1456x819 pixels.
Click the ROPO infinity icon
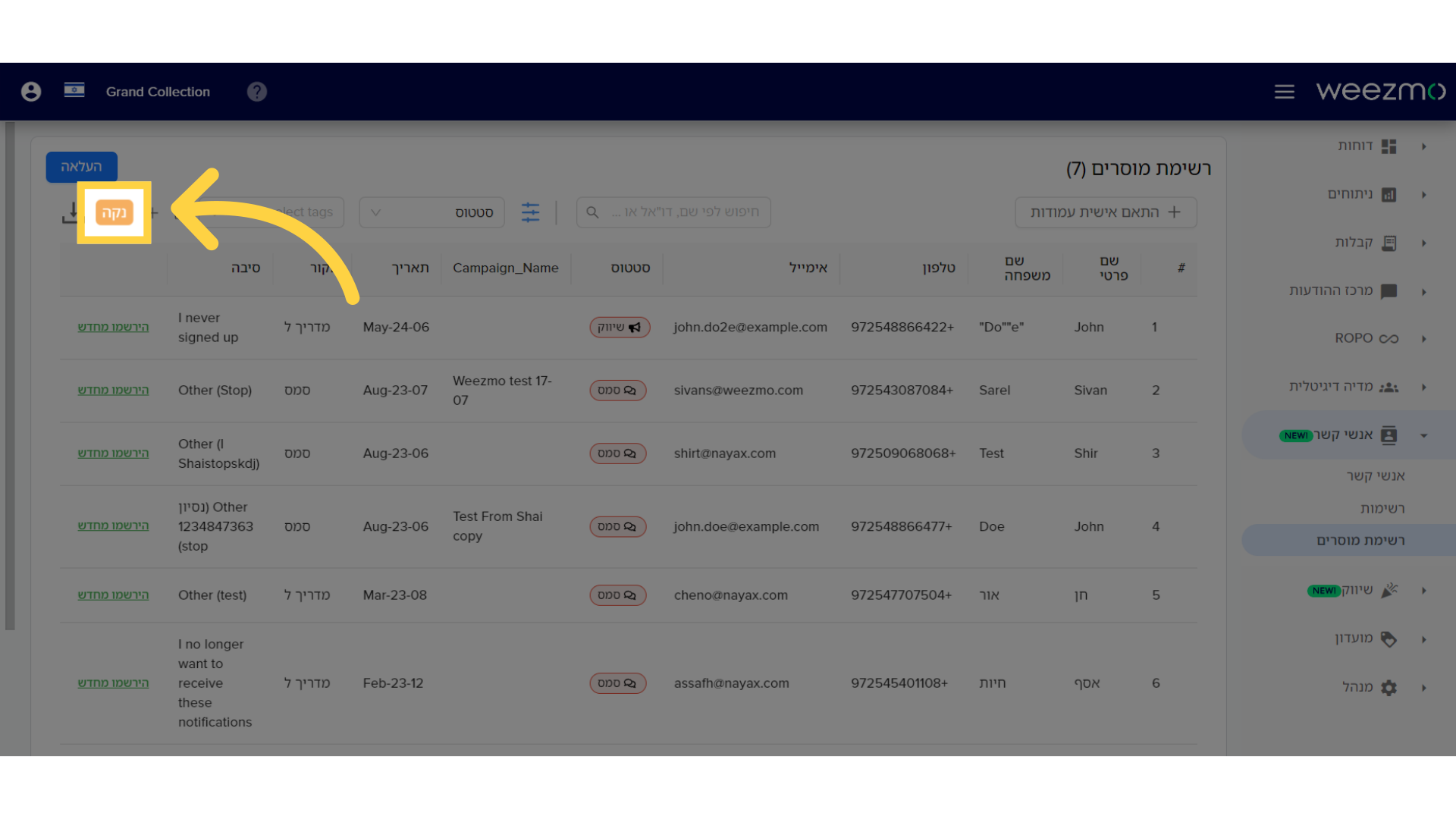point(1389,339)
